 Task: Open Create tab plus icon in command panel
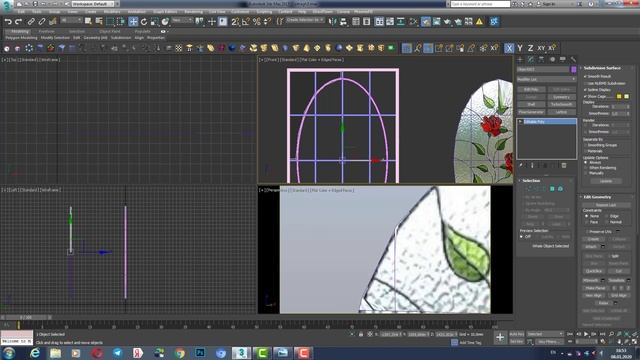(520, 60)
